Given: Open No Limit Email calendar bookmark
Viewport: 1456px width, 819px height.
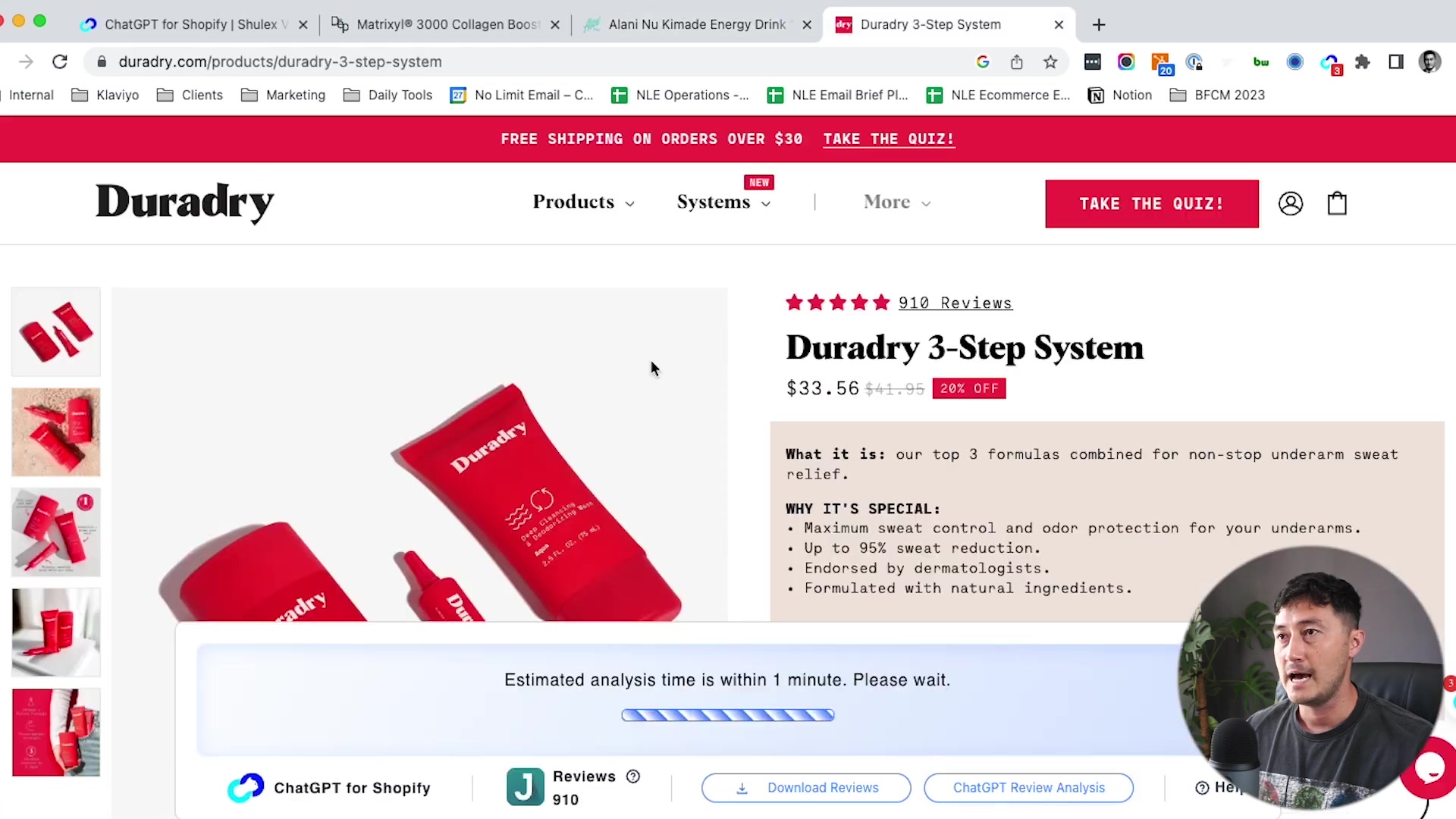Looking at the screenshot, I should (522, 95).
